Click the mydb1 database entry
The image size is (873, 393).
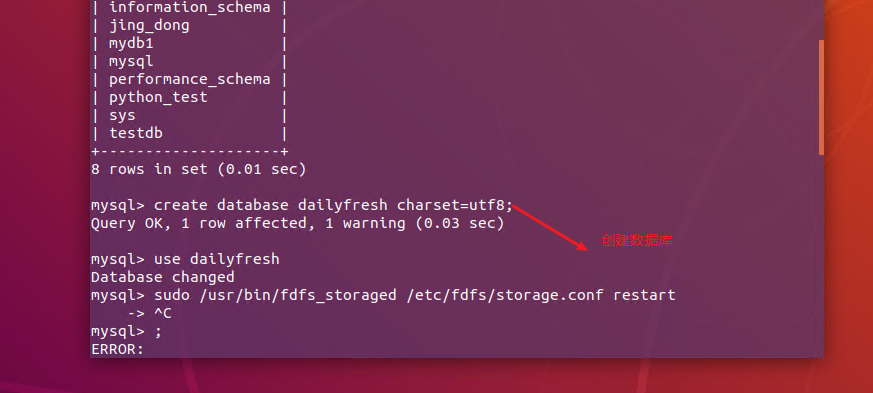131,43
